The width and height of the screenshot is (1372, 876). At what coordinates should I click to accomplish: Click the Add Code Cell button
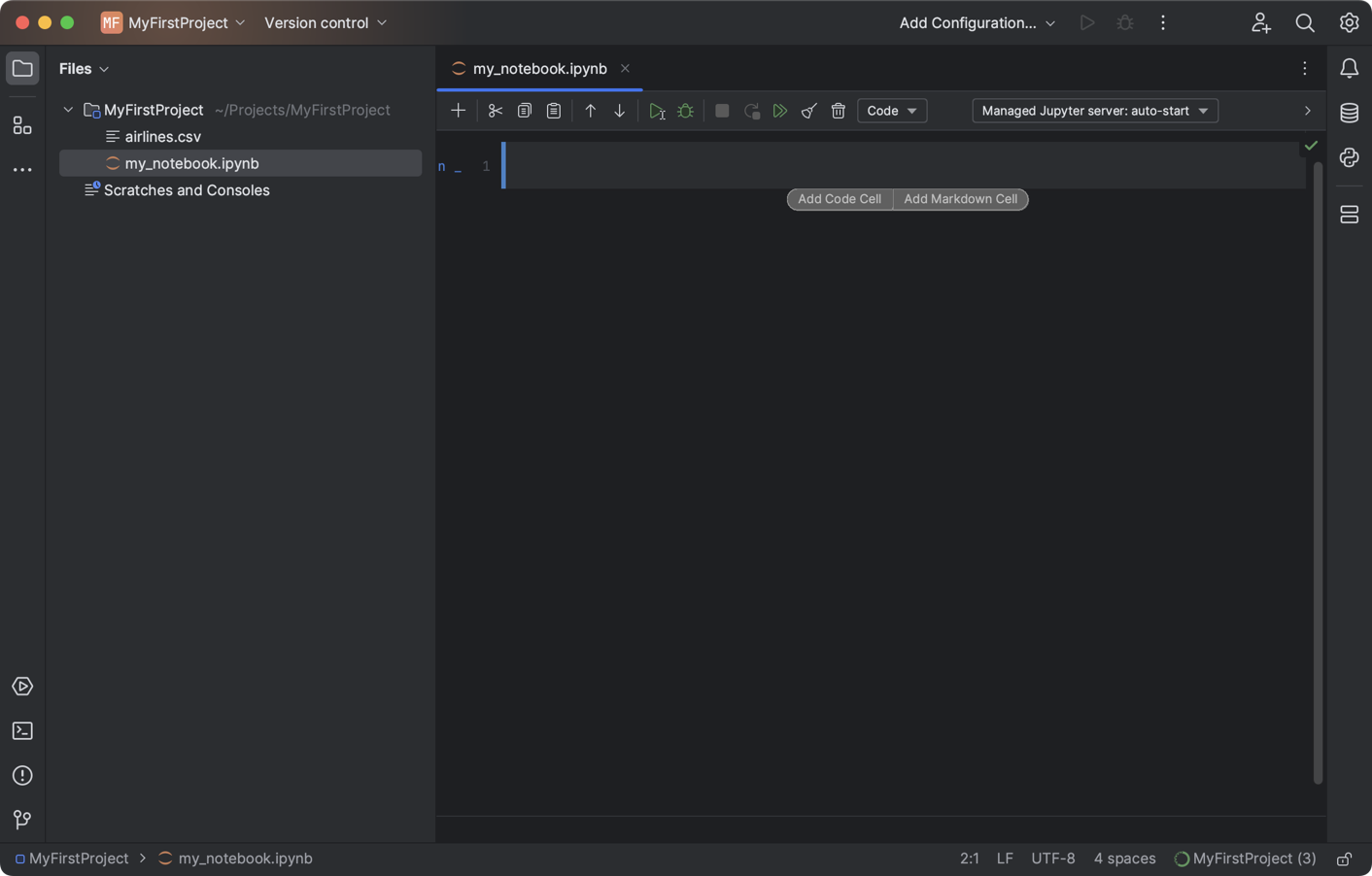click(840, 199)
